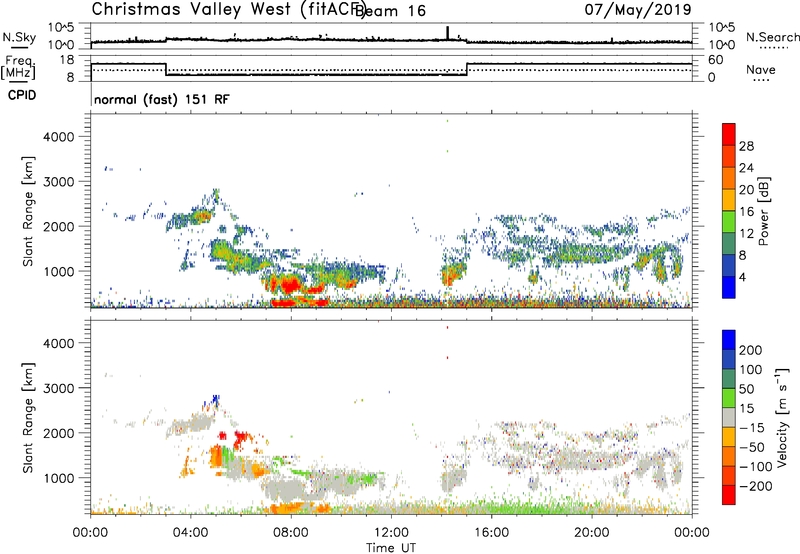Pick the light green power colorbar segment
Viewport: 800px width, 554px height.
point(729,221)
